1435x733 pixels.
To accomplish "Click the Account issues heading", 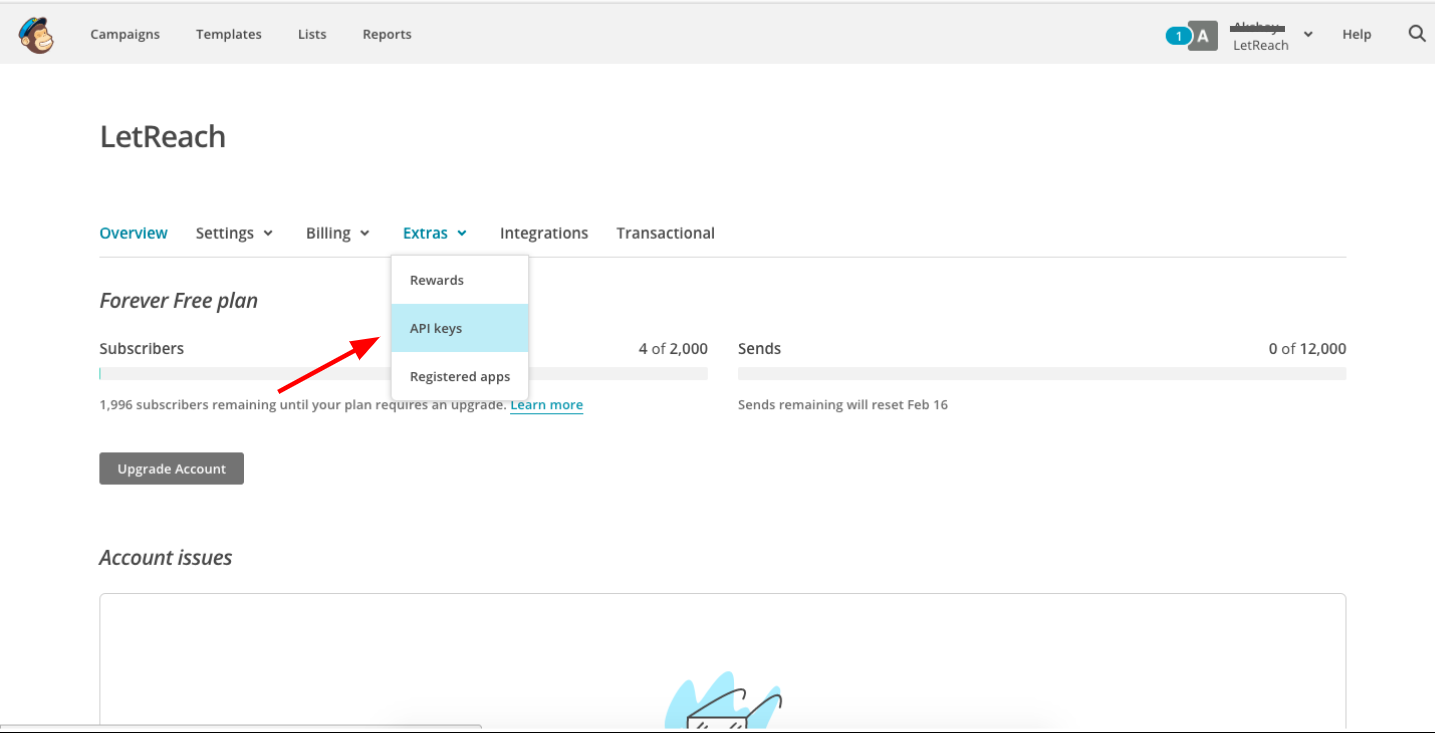I will pyautogui.click(x=166, y=557).
